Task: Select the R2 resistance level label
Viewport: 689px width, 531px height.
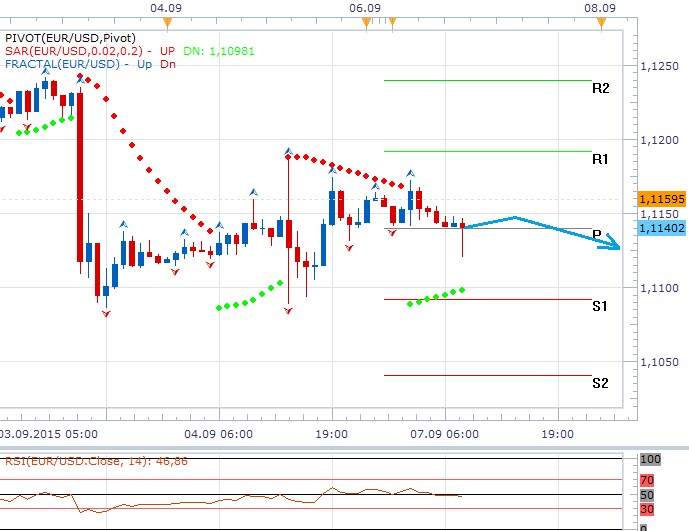Action: 600,88
